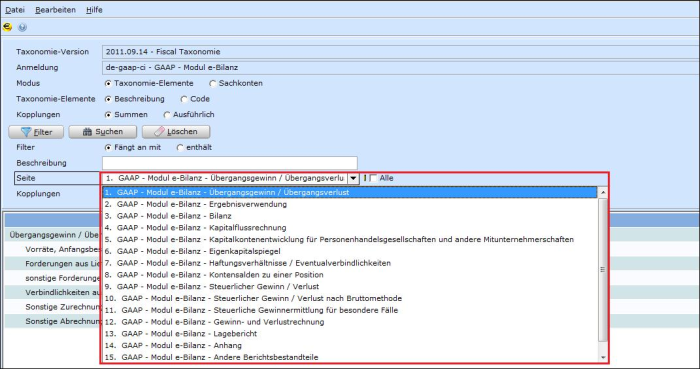Select the Code radio button

click(x=184, y=99)
